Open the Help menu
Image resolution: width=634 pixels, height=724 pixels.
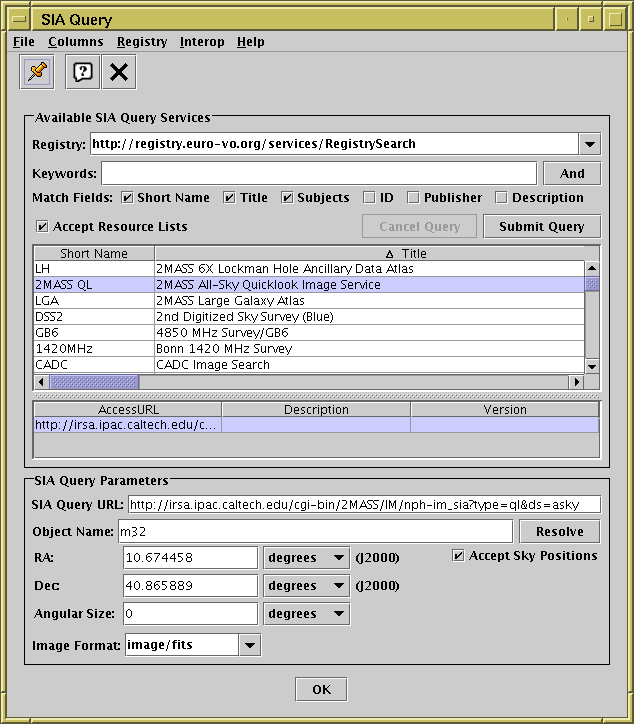coord(251,42)
